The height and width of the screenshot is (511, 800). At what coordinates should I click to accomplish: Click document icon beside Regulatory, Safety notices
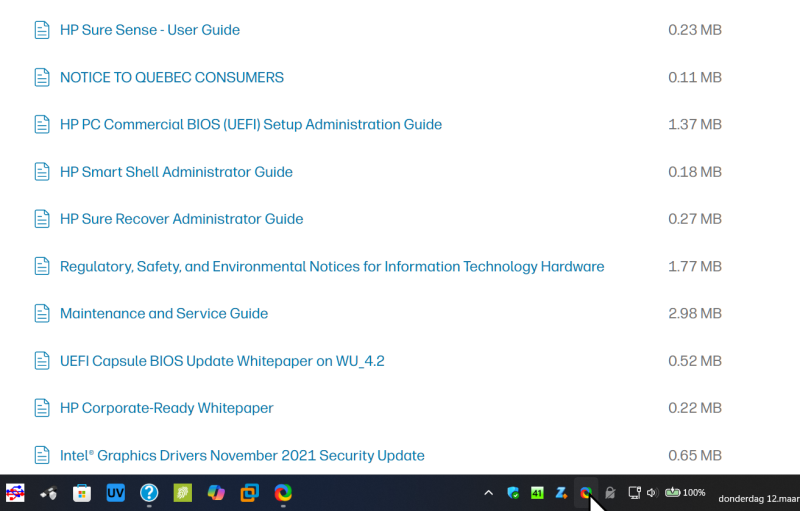coord(42,266)
